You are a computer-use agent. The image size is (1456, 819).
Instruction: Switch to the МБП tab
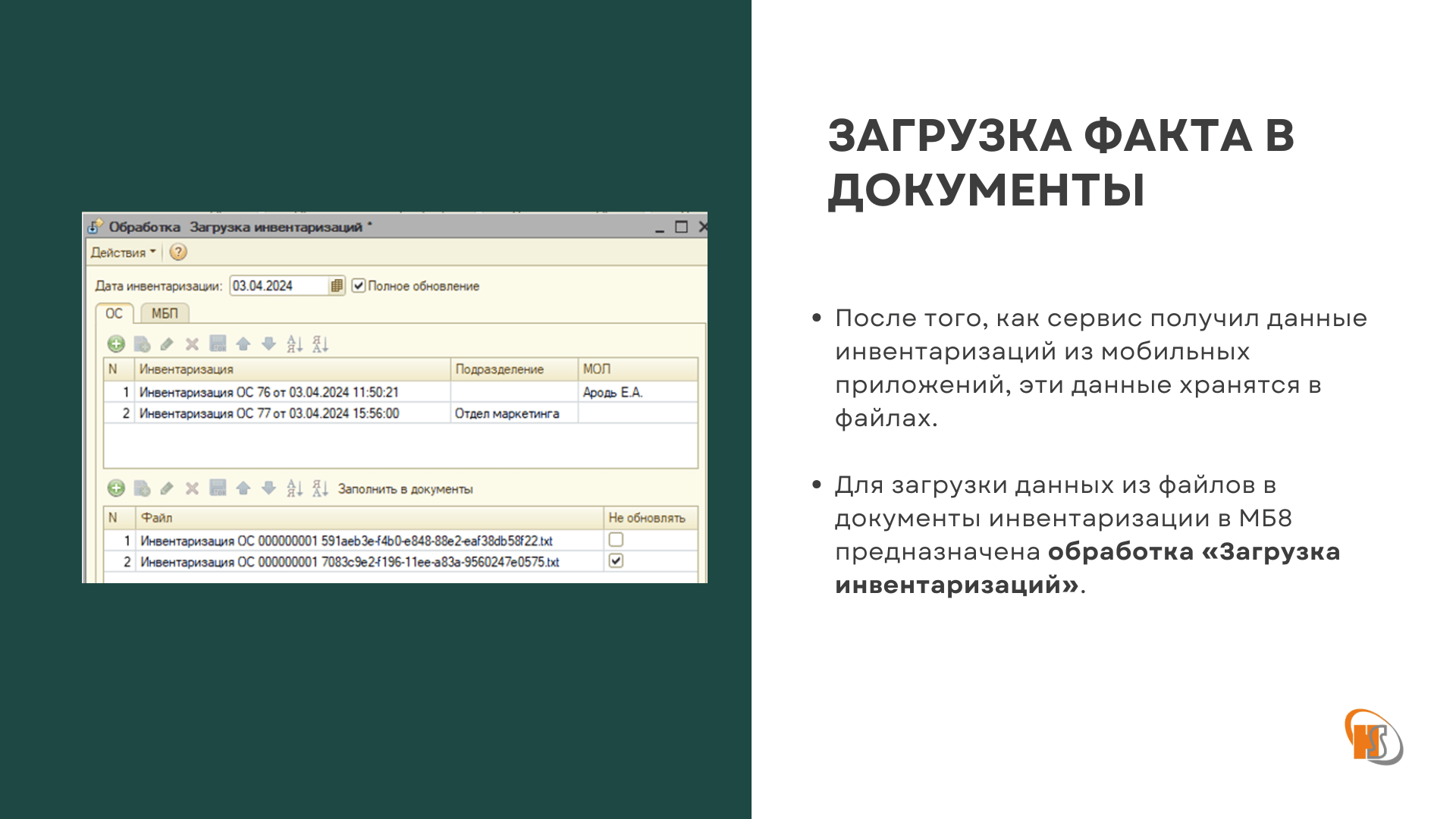[165, 313]
